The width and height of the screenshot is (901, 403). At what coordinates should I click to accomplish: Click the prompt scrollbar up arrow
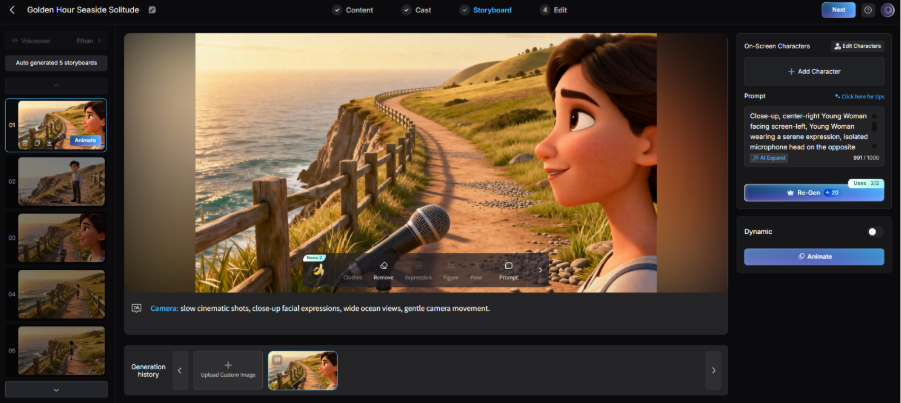tap(875, 115)
